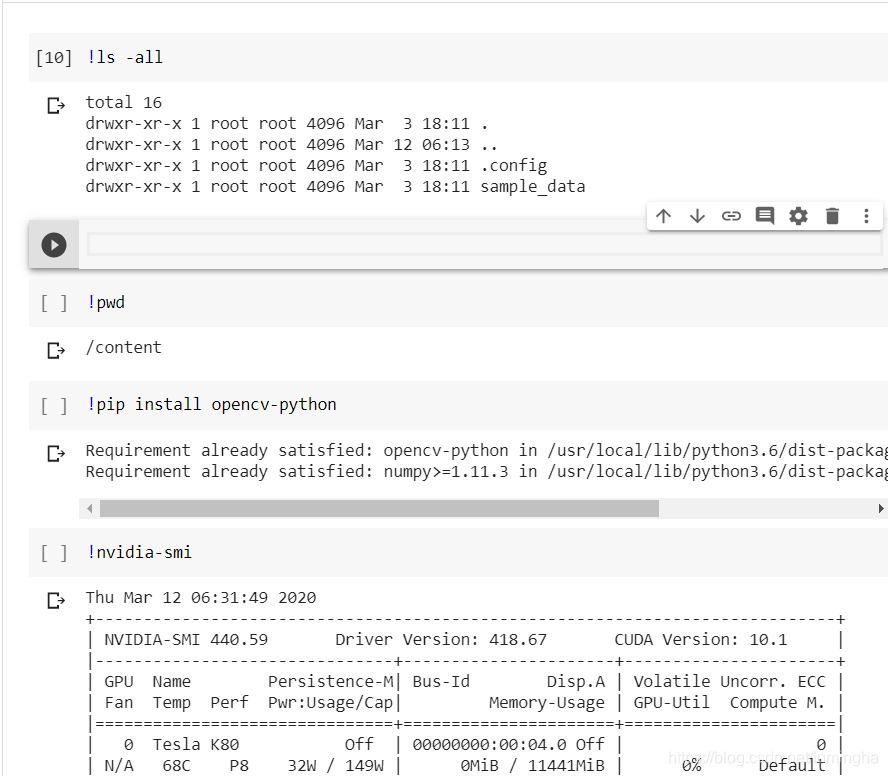Click the !pip install opencv-python code line

pyautogui.click(x=212, y=404)
